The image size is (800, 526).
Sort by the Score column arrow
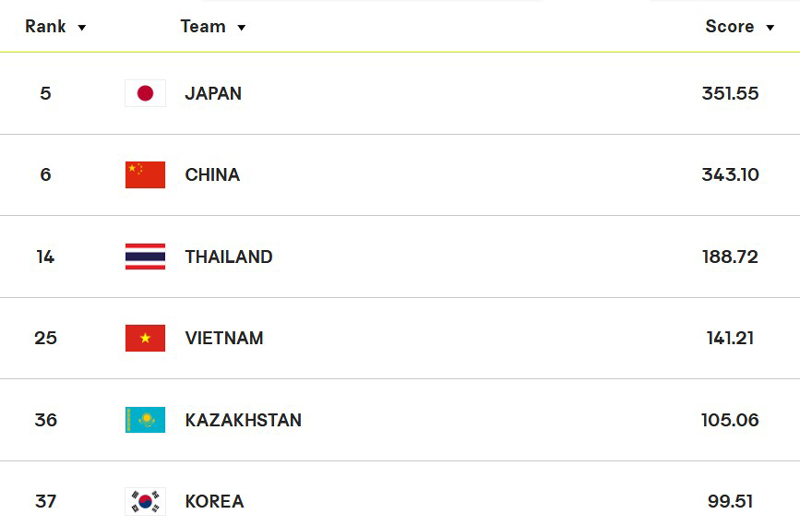point(770,28)
